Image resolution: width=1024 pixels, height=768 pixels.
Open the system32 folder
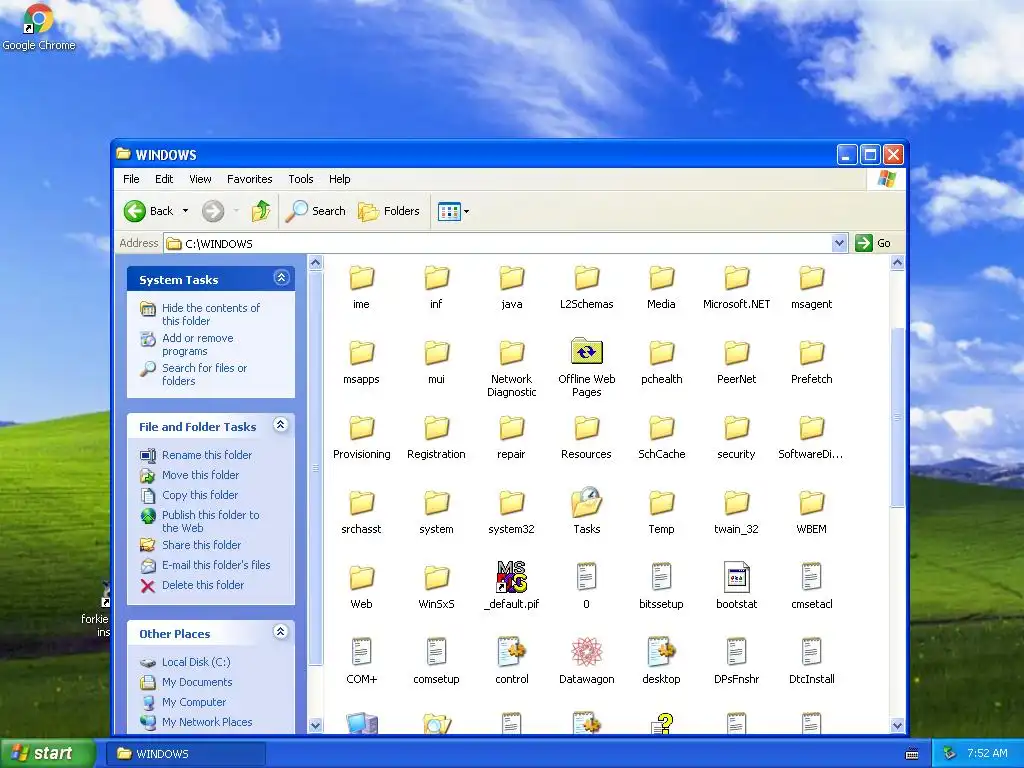click(x=511, y=503)
